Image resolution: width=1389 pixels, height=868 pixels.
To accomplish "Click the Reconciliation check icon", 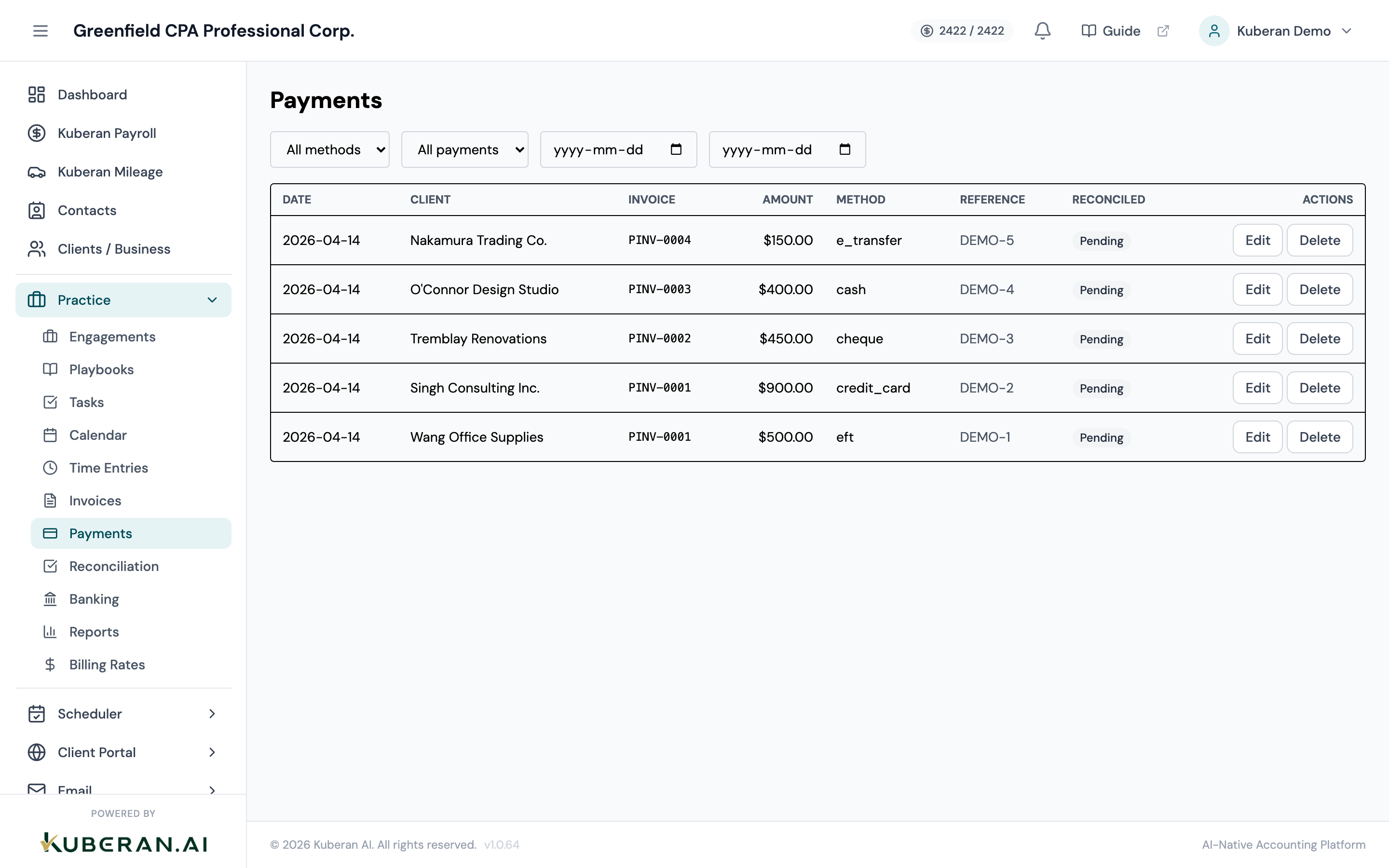I will pyautogui.click(x=50, y=566).
